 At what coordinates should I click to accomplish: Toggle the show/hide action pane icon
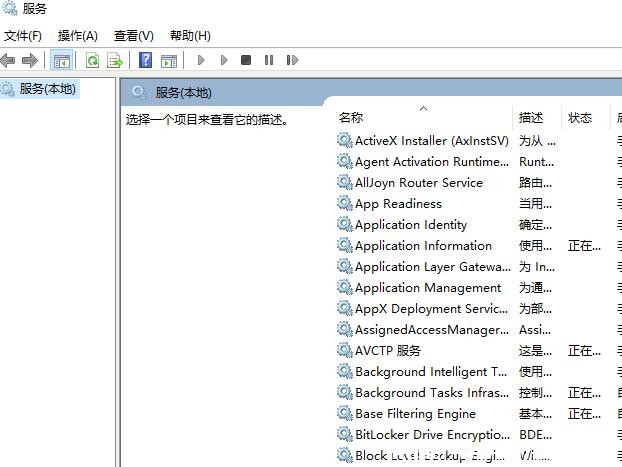[169, 61]
